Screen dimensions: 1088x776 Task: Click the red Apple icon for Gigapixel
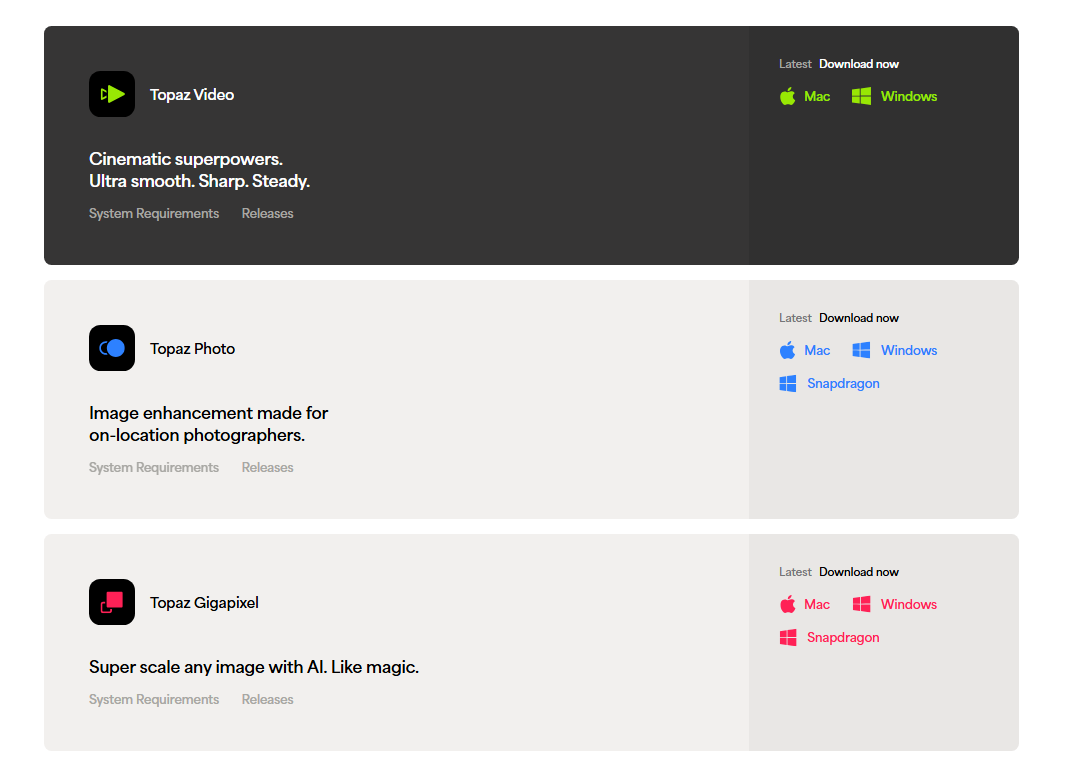point(788,604)
